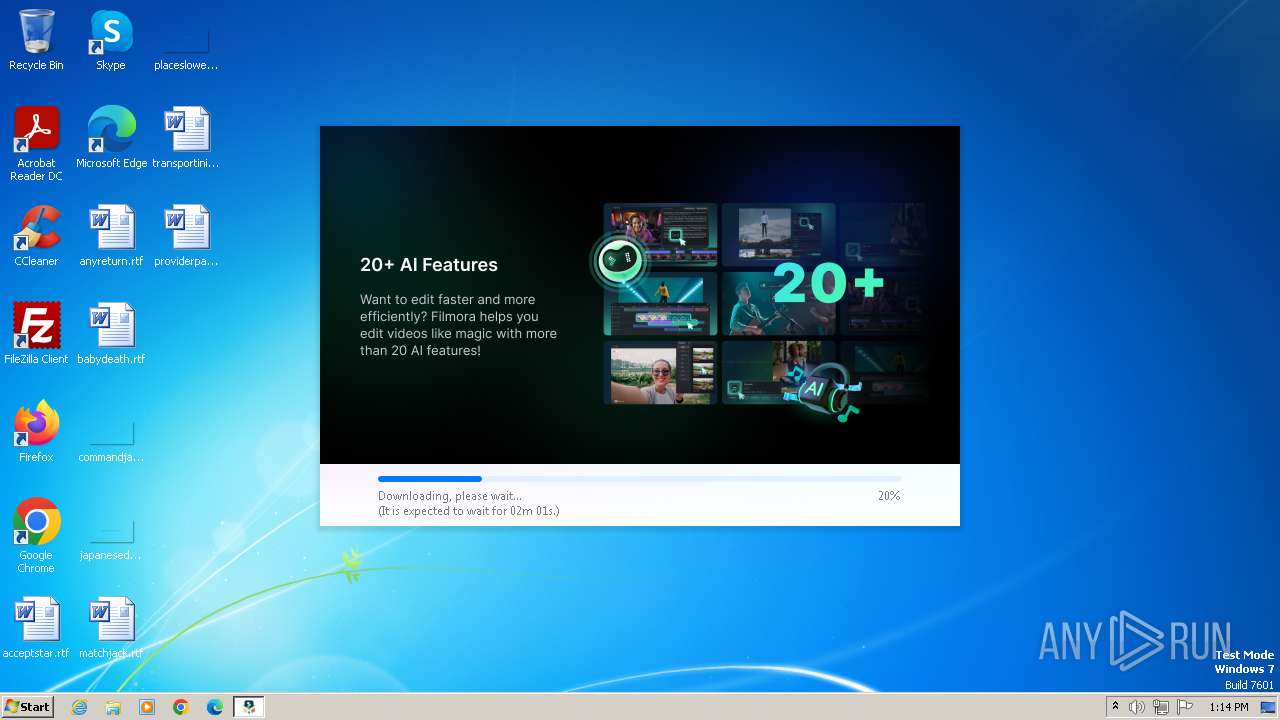
Task: Launch CCleaner from the desktop
Action: 36,236
